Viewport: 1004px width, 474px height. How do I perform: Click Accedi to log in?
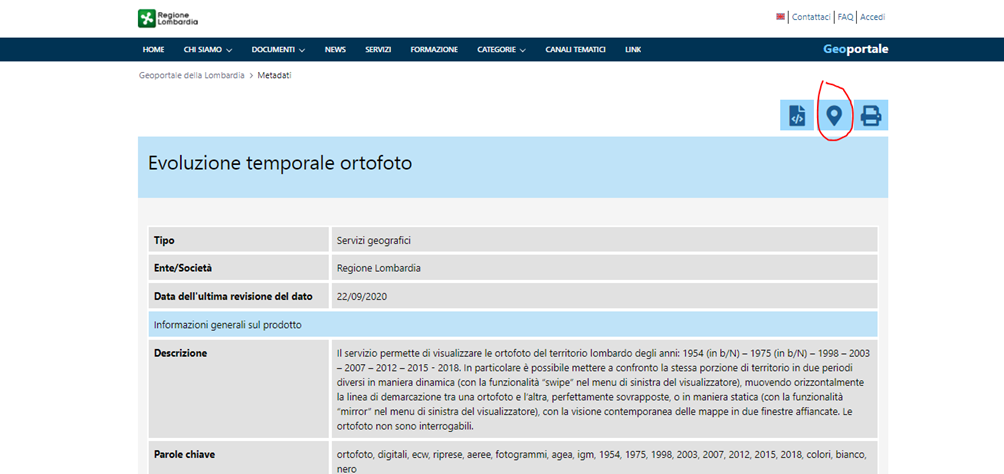coord(872,17)
